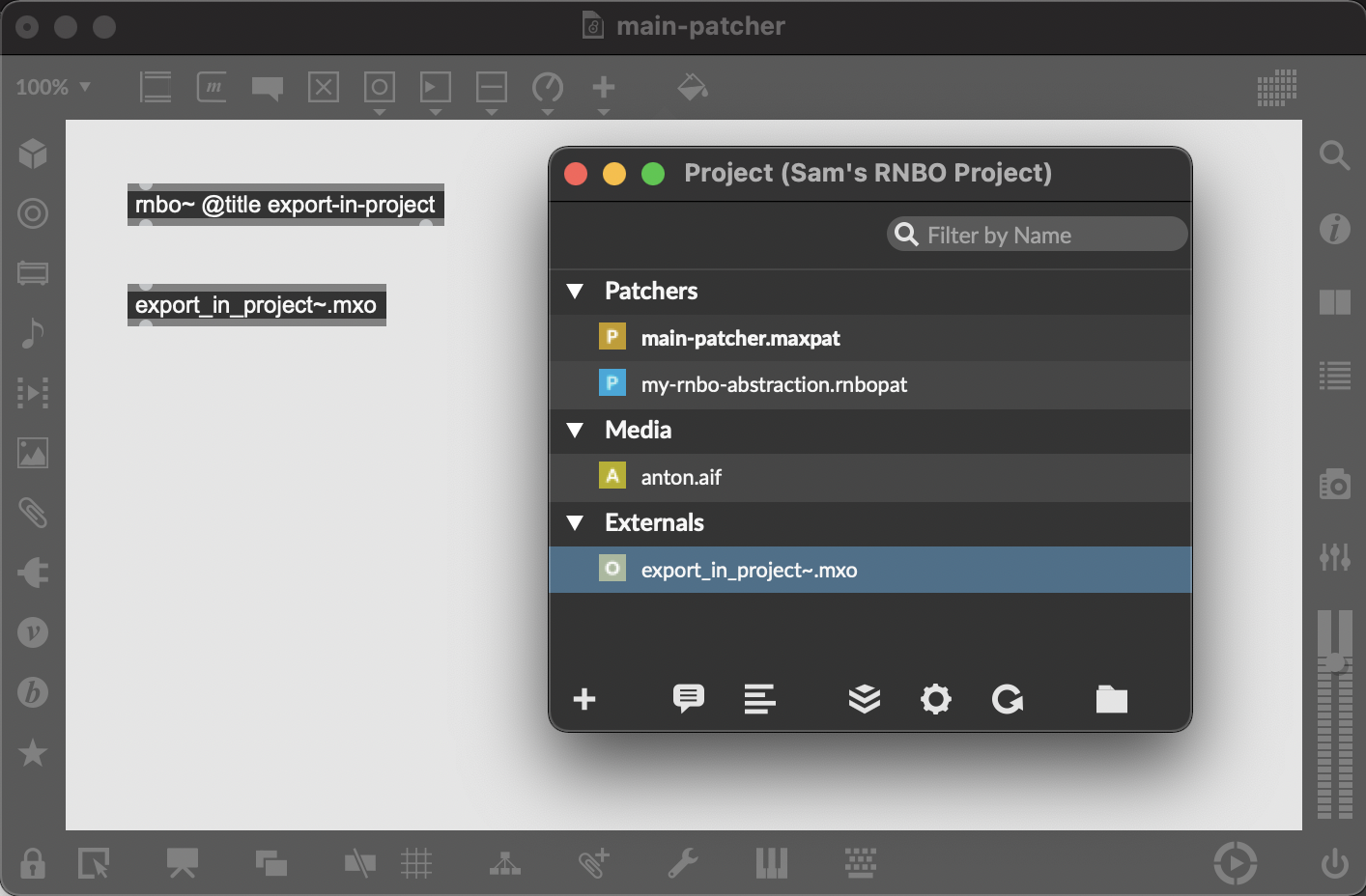Viewport: 1366px width, 896px height.
Task: Select the anton.aif media file
Action: pyautogui.click(x=681, y=477)
